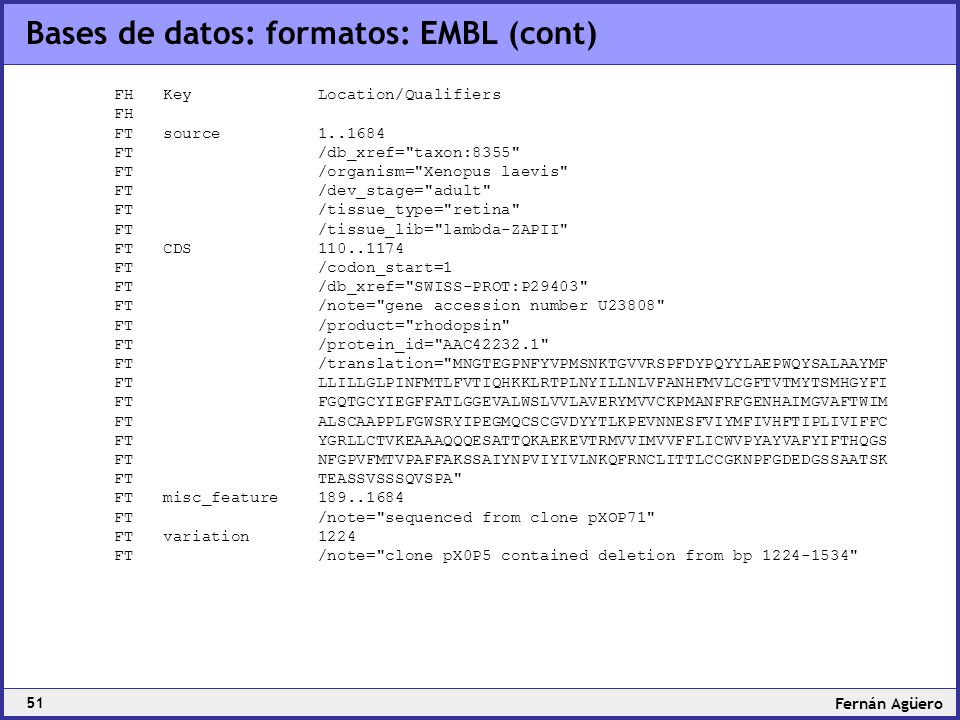Image resolution: width=960 pixels, height=720 pixels.
Task: Select the /organism="Xenopus laevis" line
Action: pyautogui.click(x=443, y=171)
